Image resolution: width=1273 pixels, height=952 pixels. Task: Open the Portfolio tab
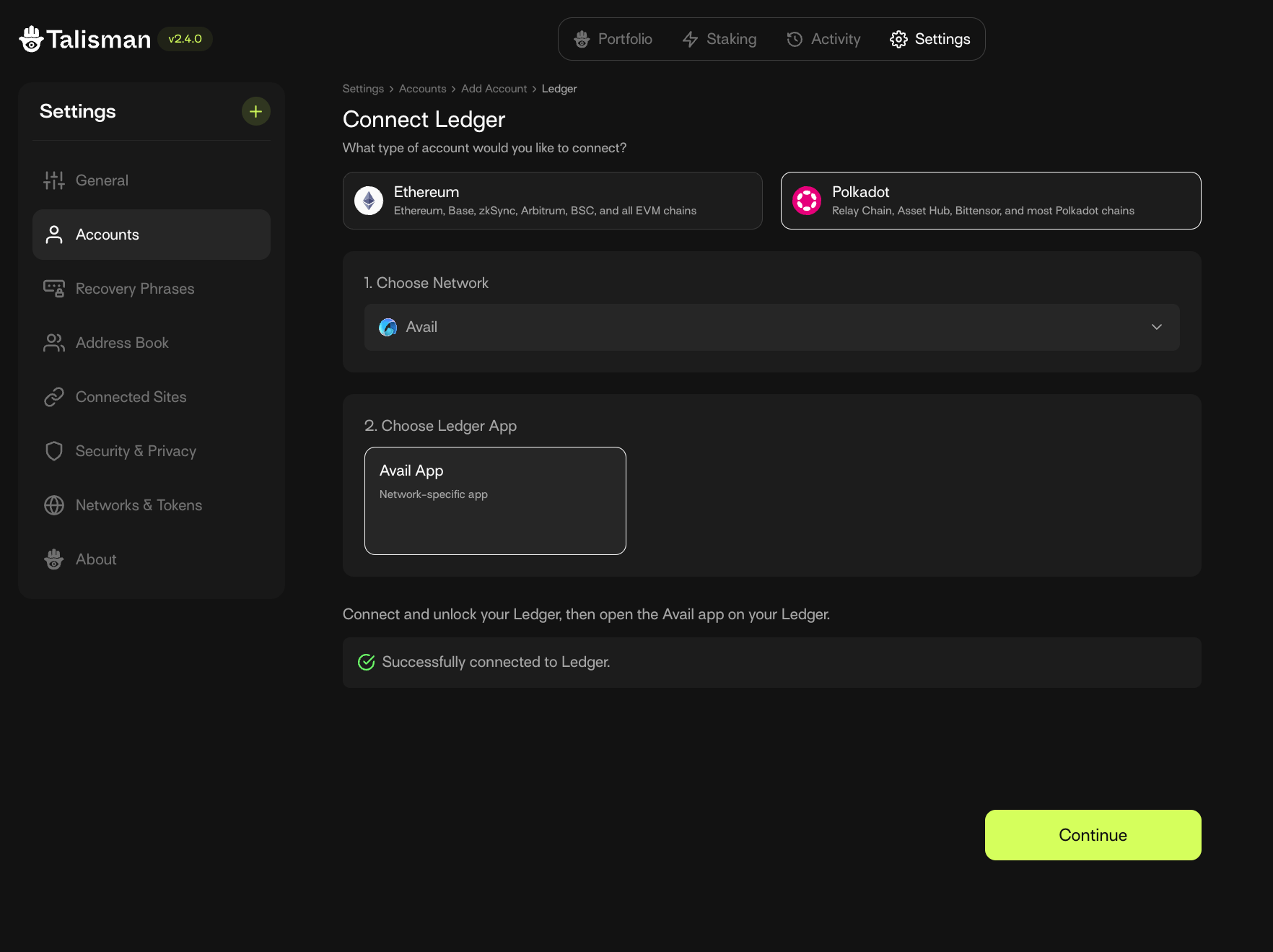point(613,39)
